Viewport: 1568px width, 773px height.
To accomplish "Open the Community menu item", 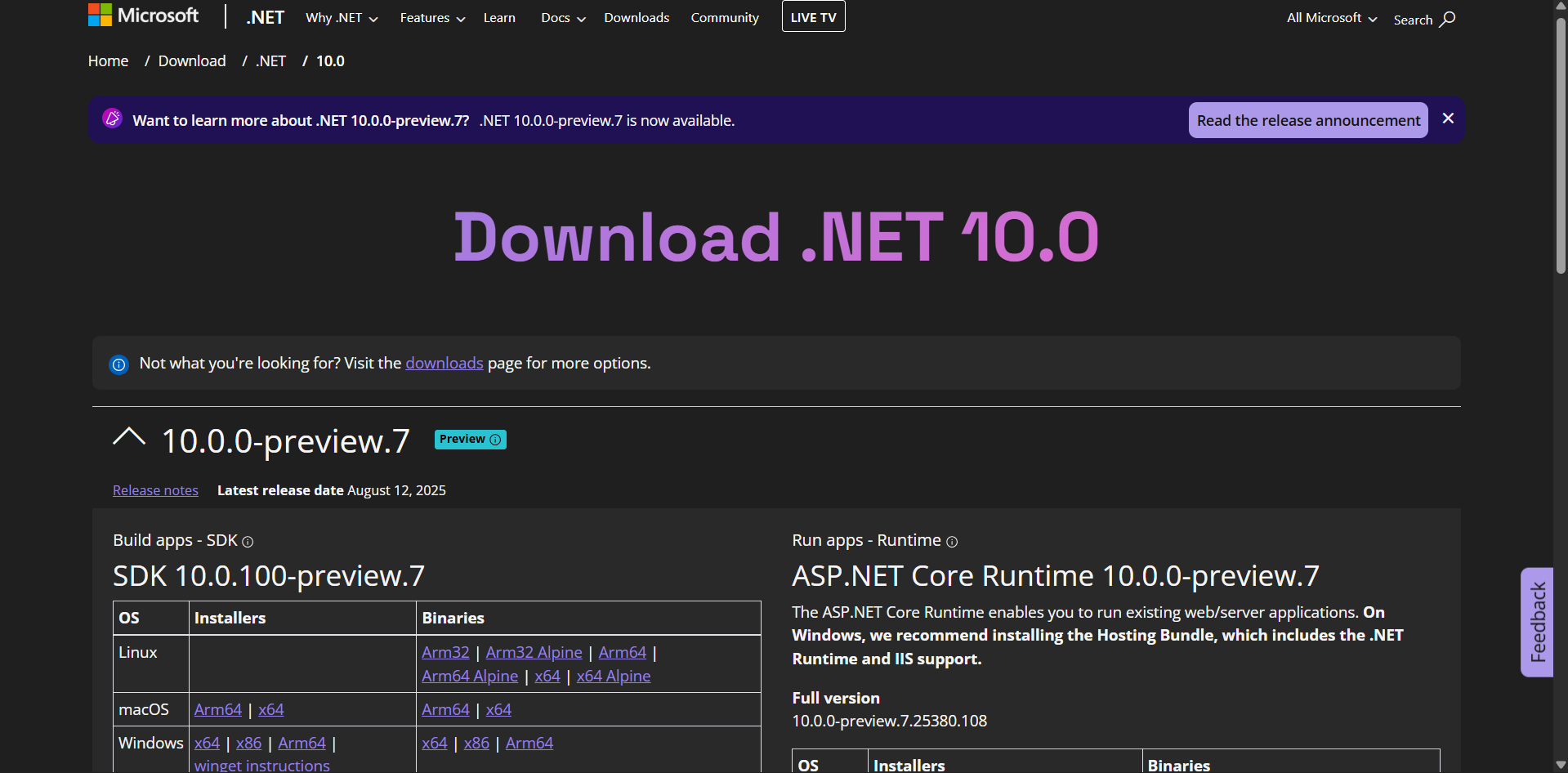I will [x=725, y=18].
